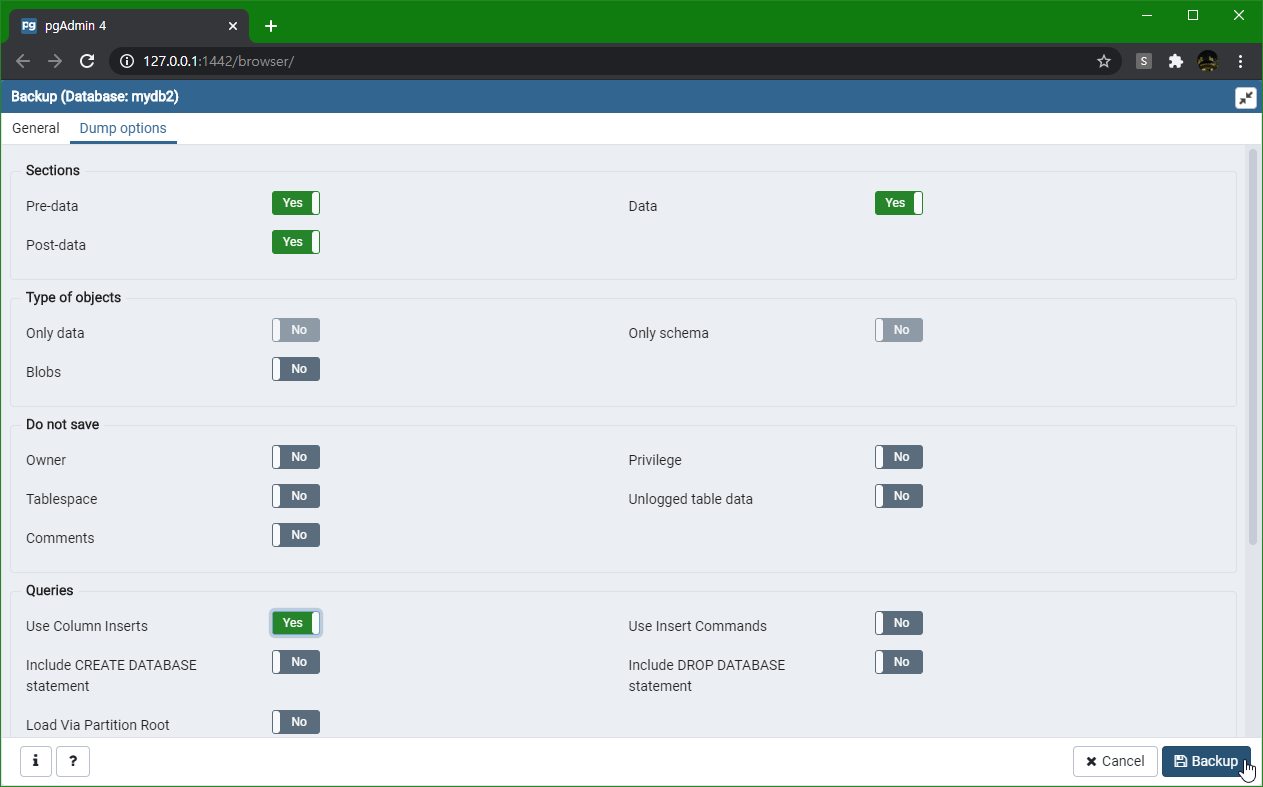Click the Type of objects heading

(74, 297)
